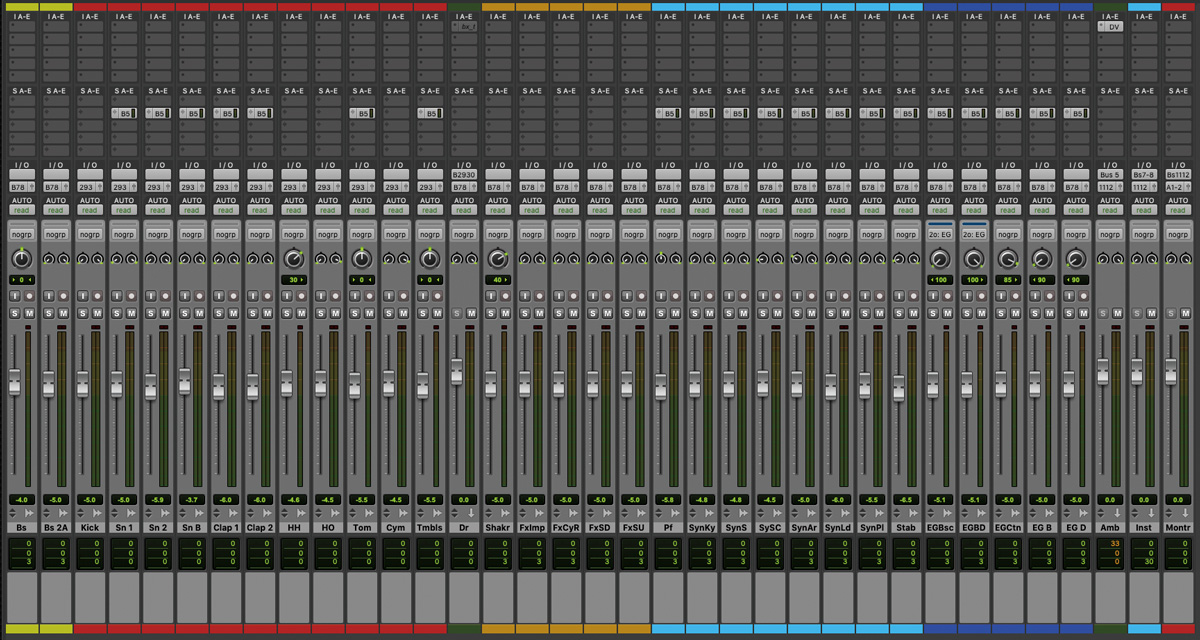Select the Shakr track name
1200x640 pixels.
(x=498, y=527)
